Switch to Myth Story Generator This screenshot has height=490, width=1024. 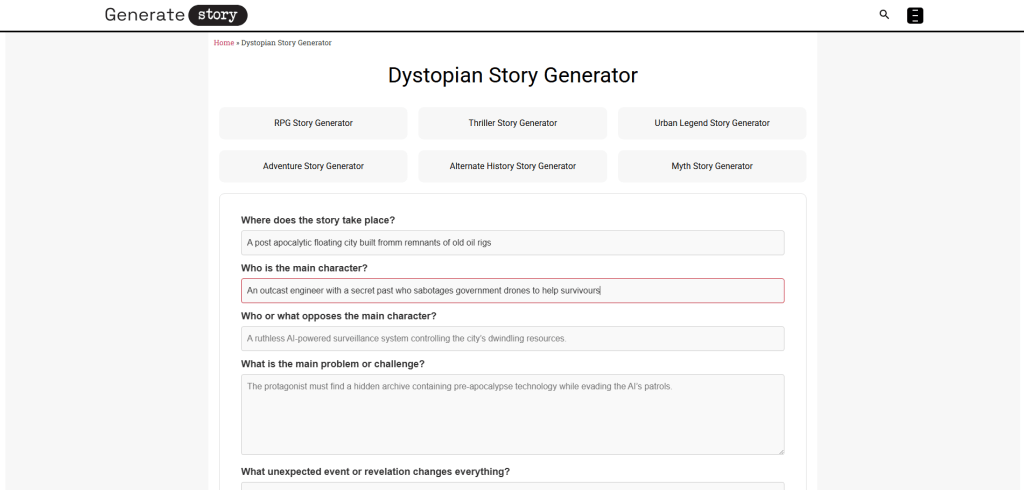coord(711,166)
